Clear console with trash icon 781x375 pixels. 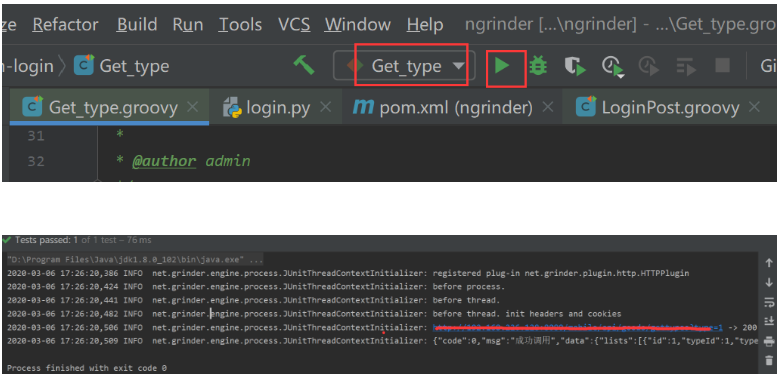769,361
